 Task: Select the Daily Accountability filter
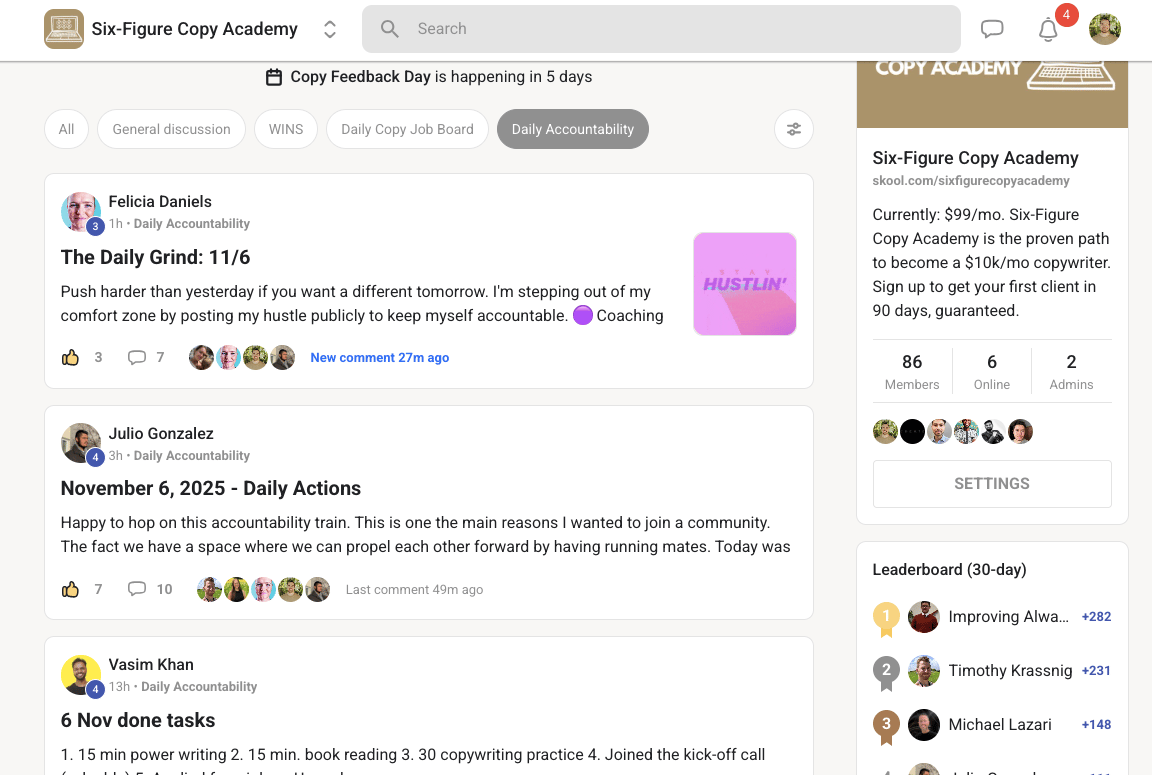click(572, 129)
